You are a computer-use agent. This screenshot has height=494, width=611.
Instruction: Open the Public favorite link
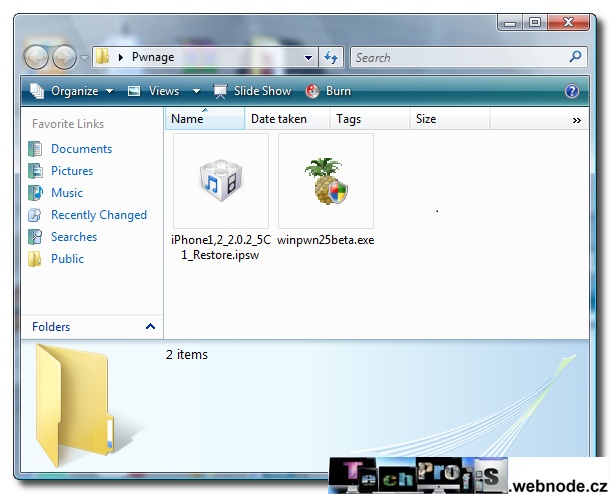[67, 259]
